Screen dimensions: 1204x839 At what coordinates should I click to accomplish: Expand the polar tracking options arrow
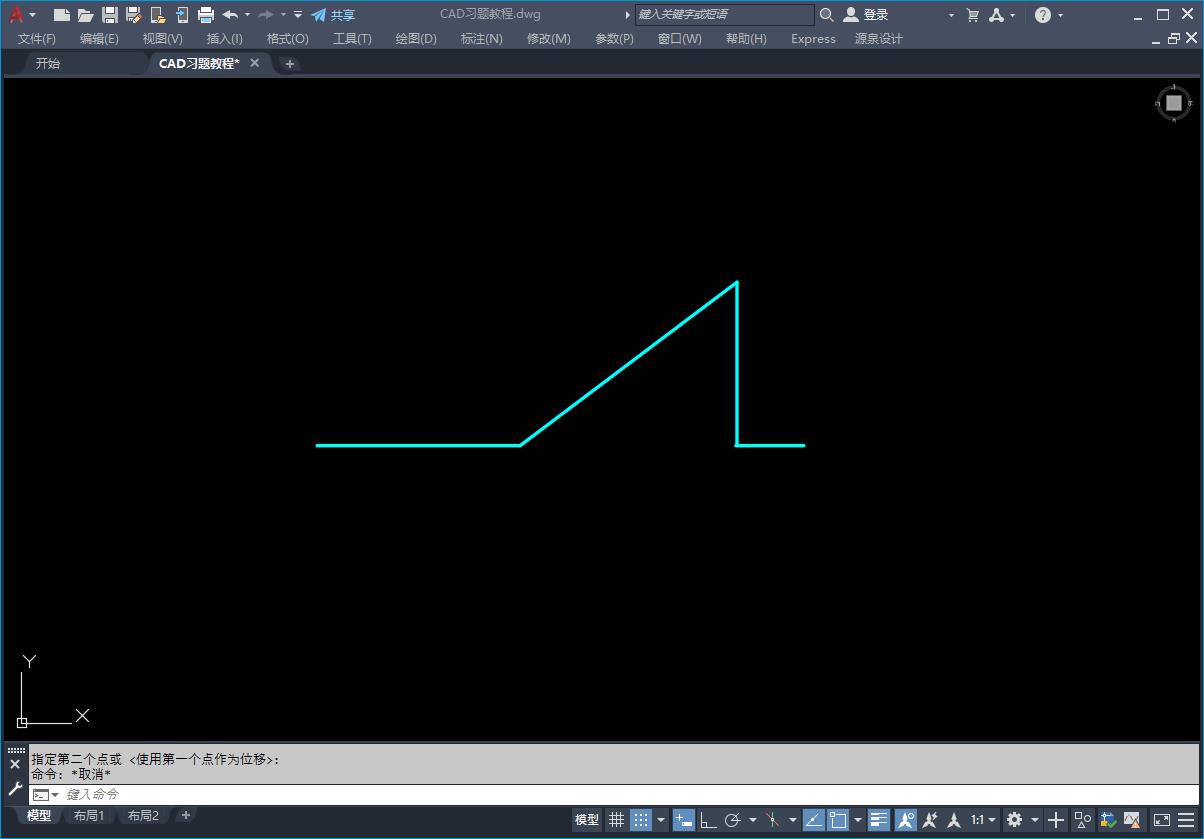(x=752, y=819)
